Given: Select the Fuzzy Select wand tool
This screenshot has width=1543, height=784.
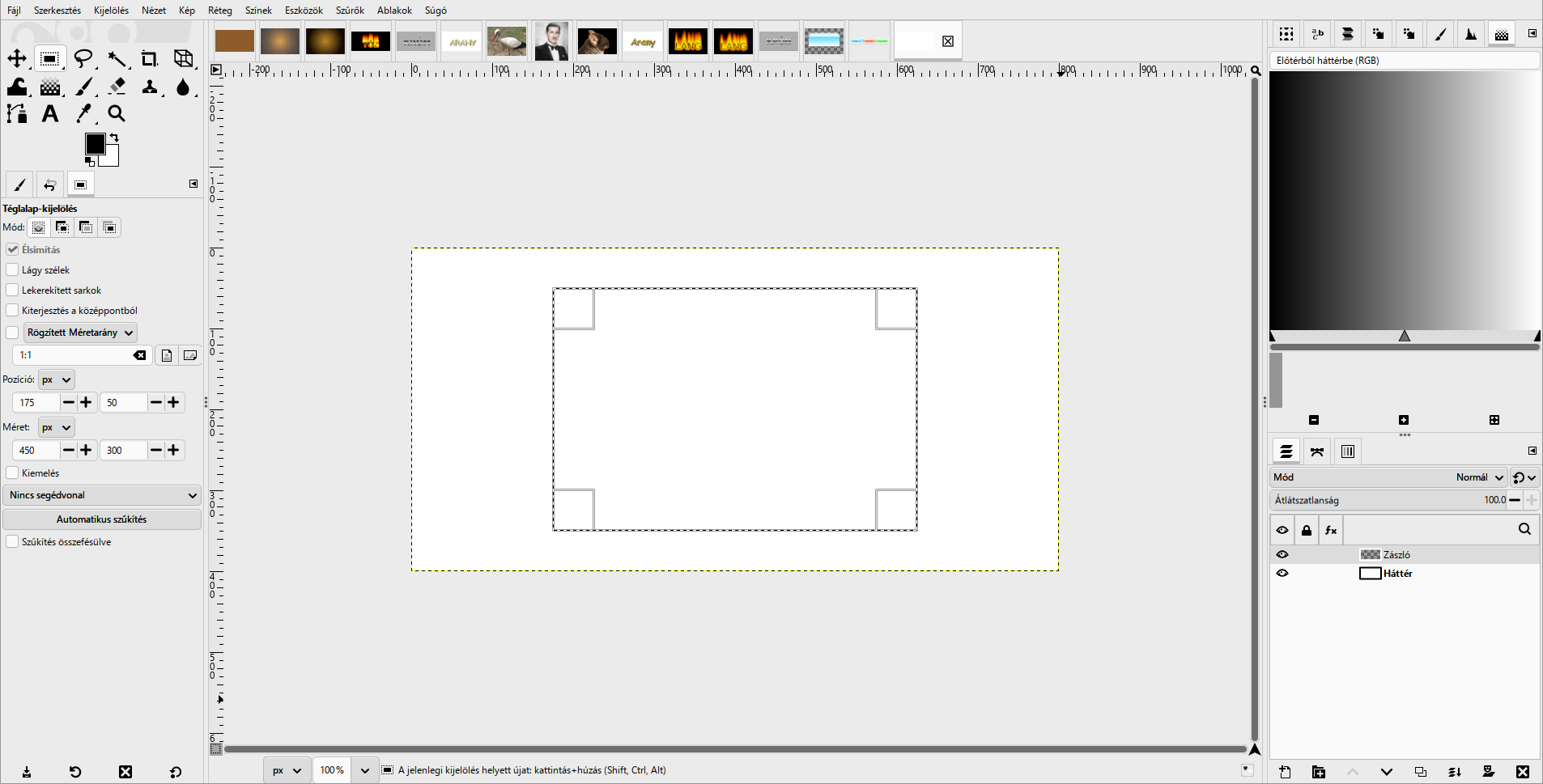Looking at the screenshot, I should 117,58.
